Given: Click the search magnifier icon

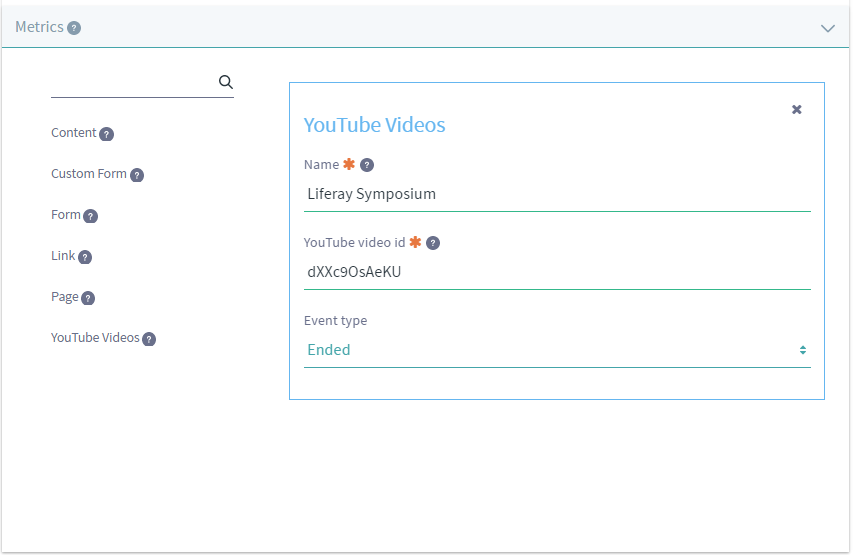Looking at the screenshot, I should click(225, 82).
